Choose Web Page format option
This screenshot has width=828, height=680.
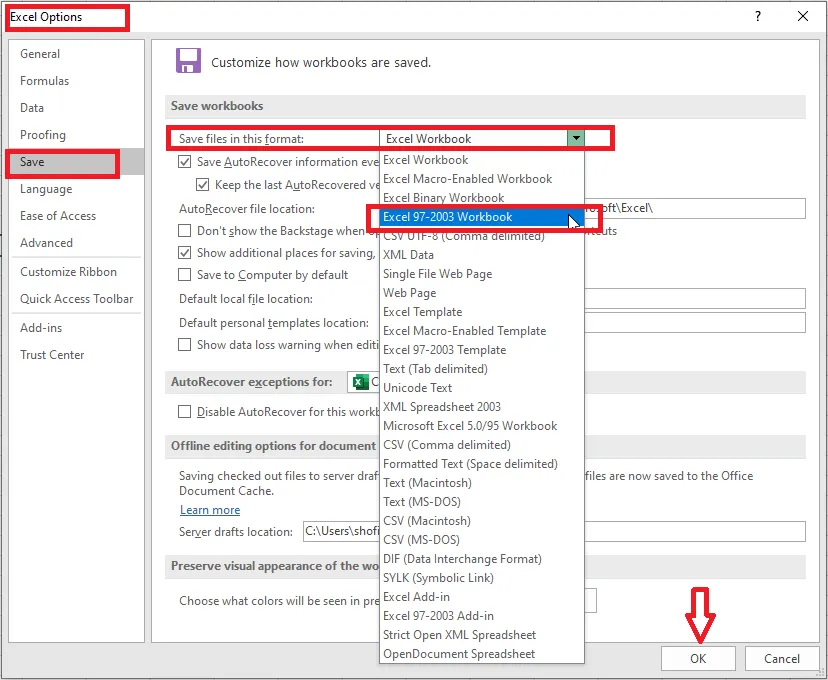click(x=482, y=293)
